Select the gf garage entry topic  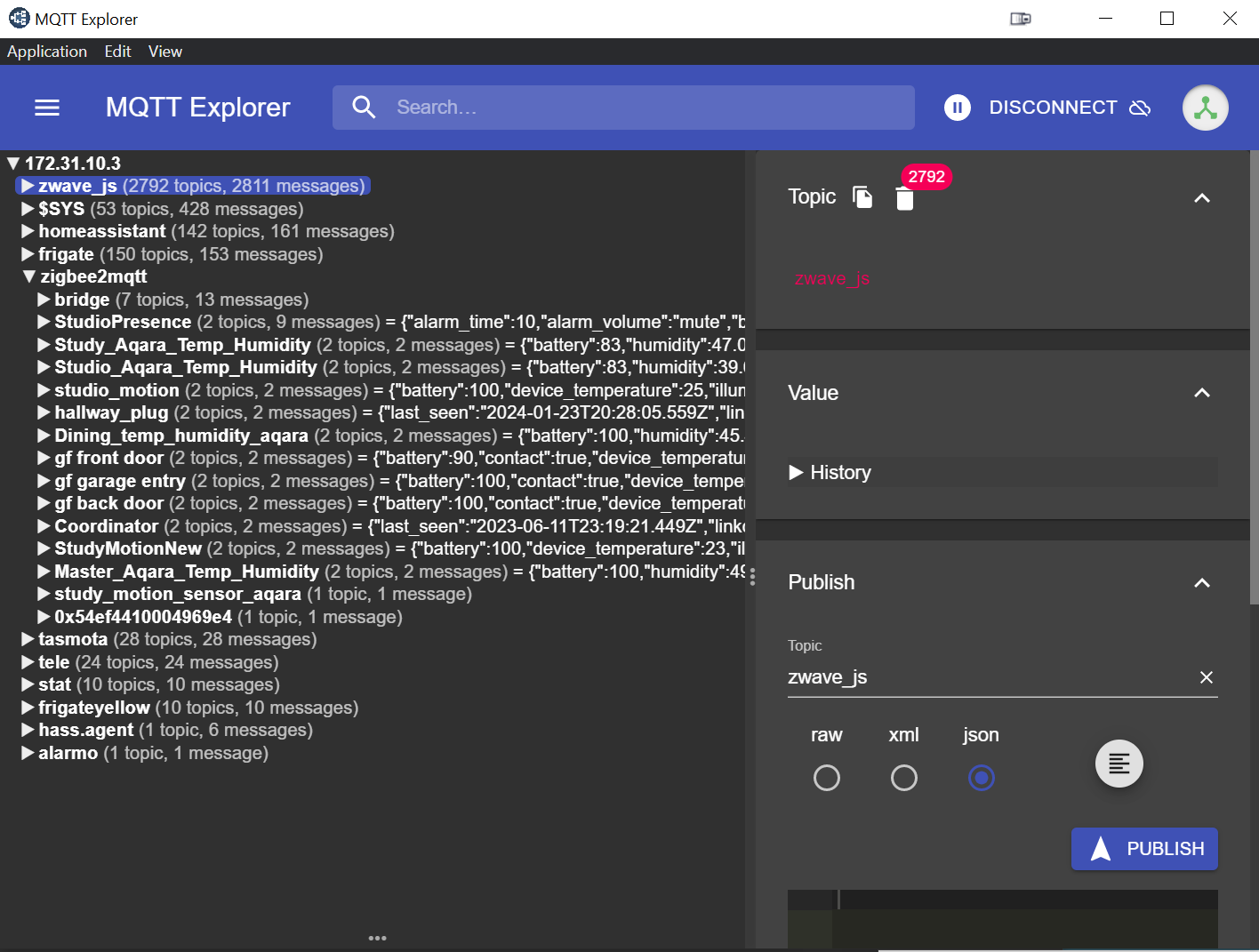click(120, 481)
